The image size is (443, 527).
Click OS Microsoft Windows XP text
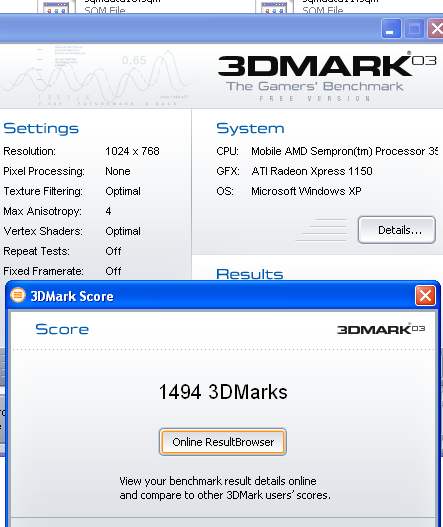coord(306,191)
